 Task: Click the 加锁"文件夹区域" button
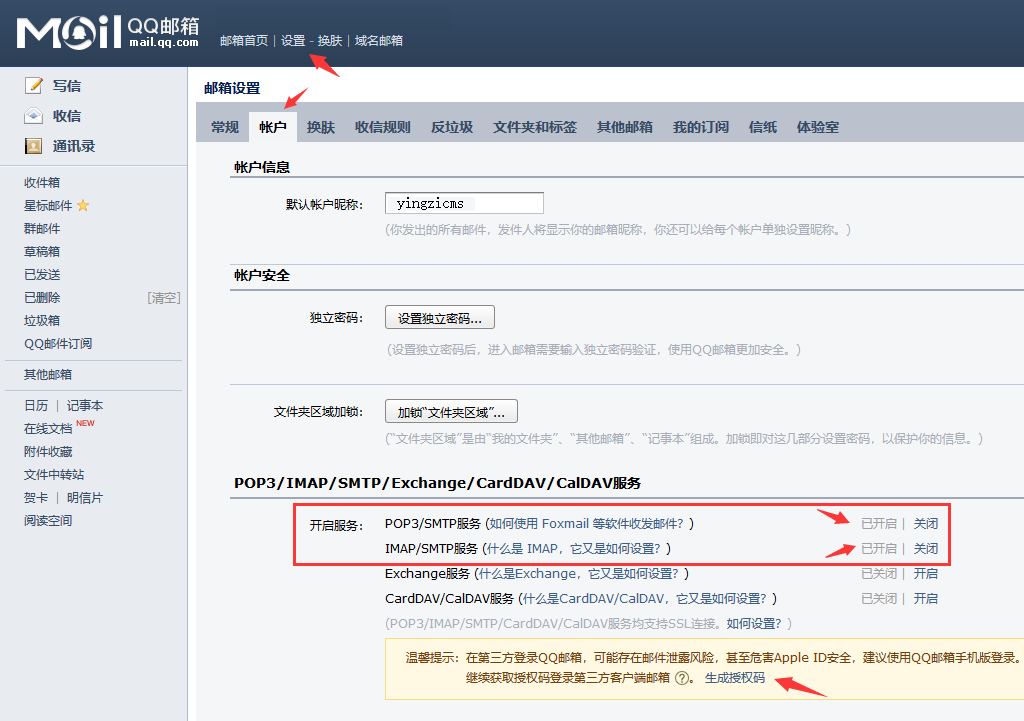tap(451, 412)
